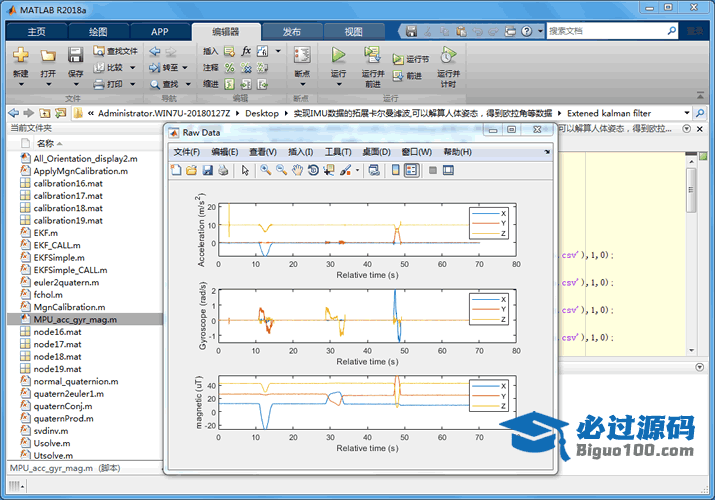Toggle the Edit Plot arrow tool

[245, 170]
